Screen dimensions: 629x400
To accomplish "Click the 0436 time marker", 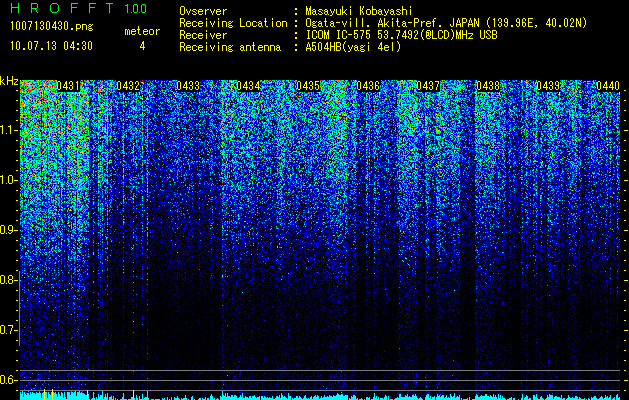I will (x=368, y=86).
